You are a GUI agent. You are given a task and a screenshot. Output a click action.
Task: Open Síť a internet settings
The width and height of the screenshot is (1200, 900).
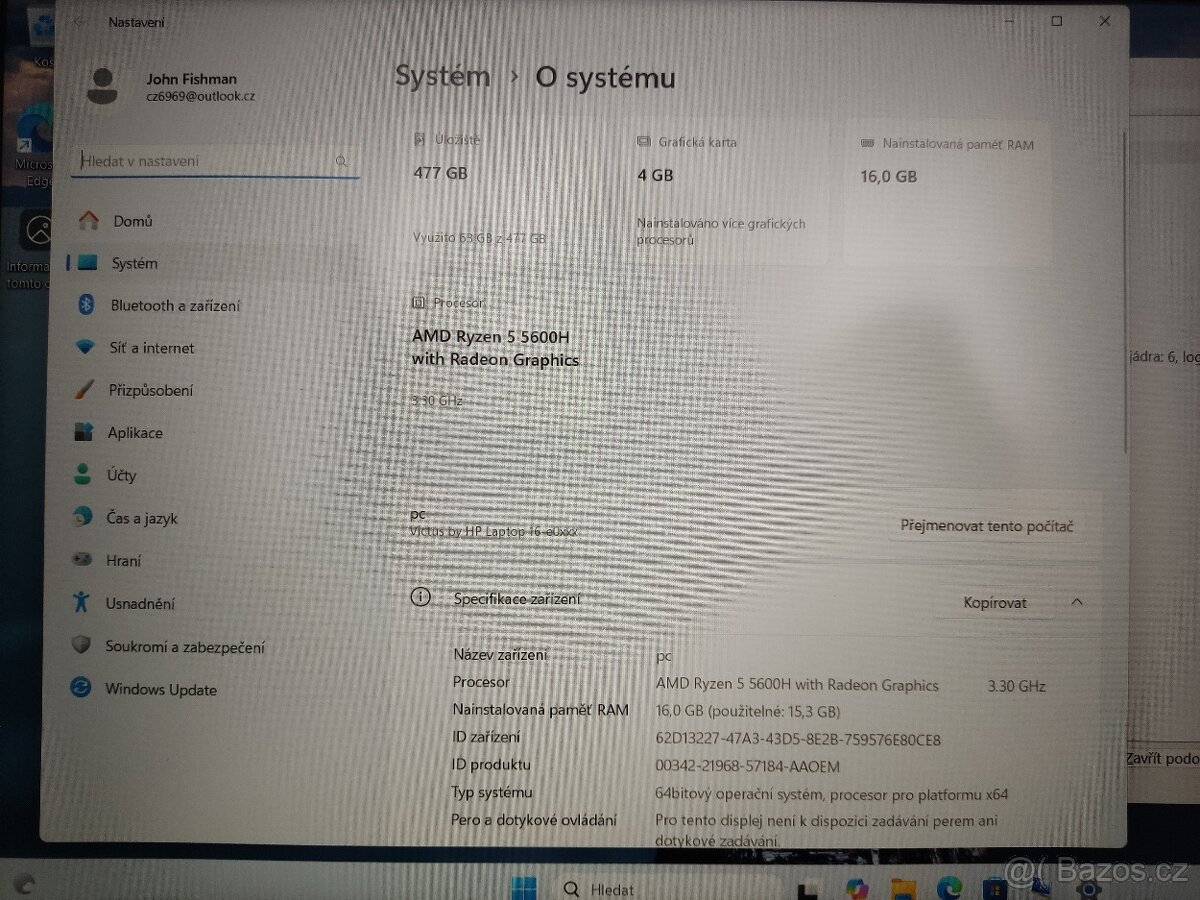pos(153,348)
